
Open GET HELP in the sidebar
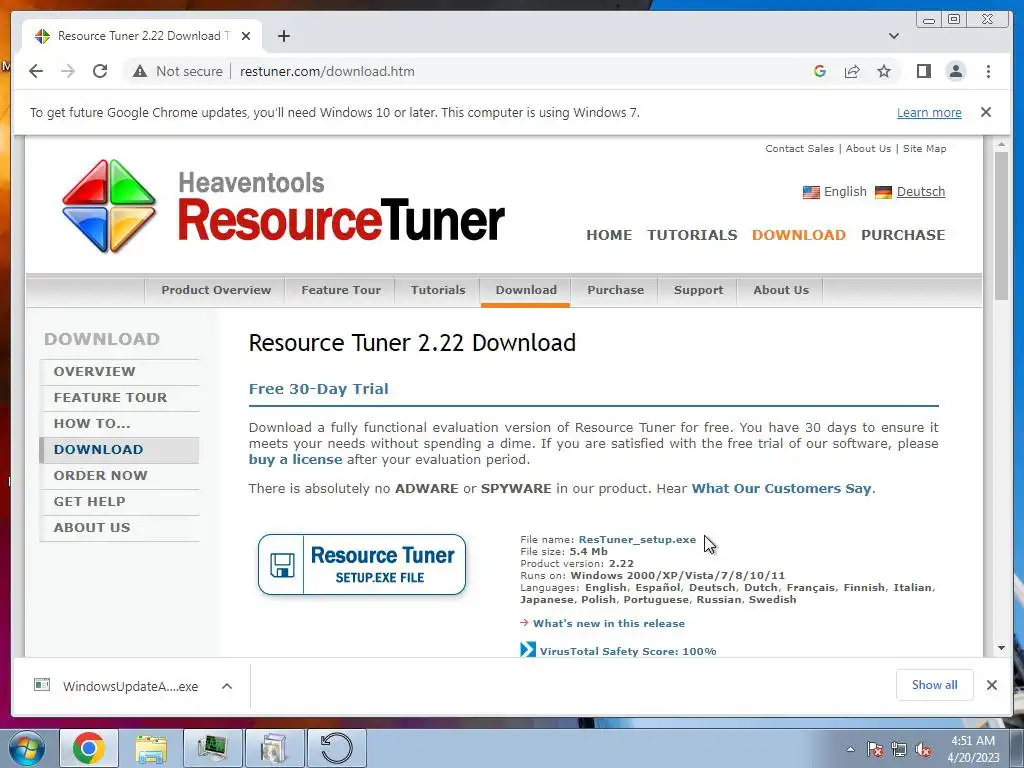point(119,502)
